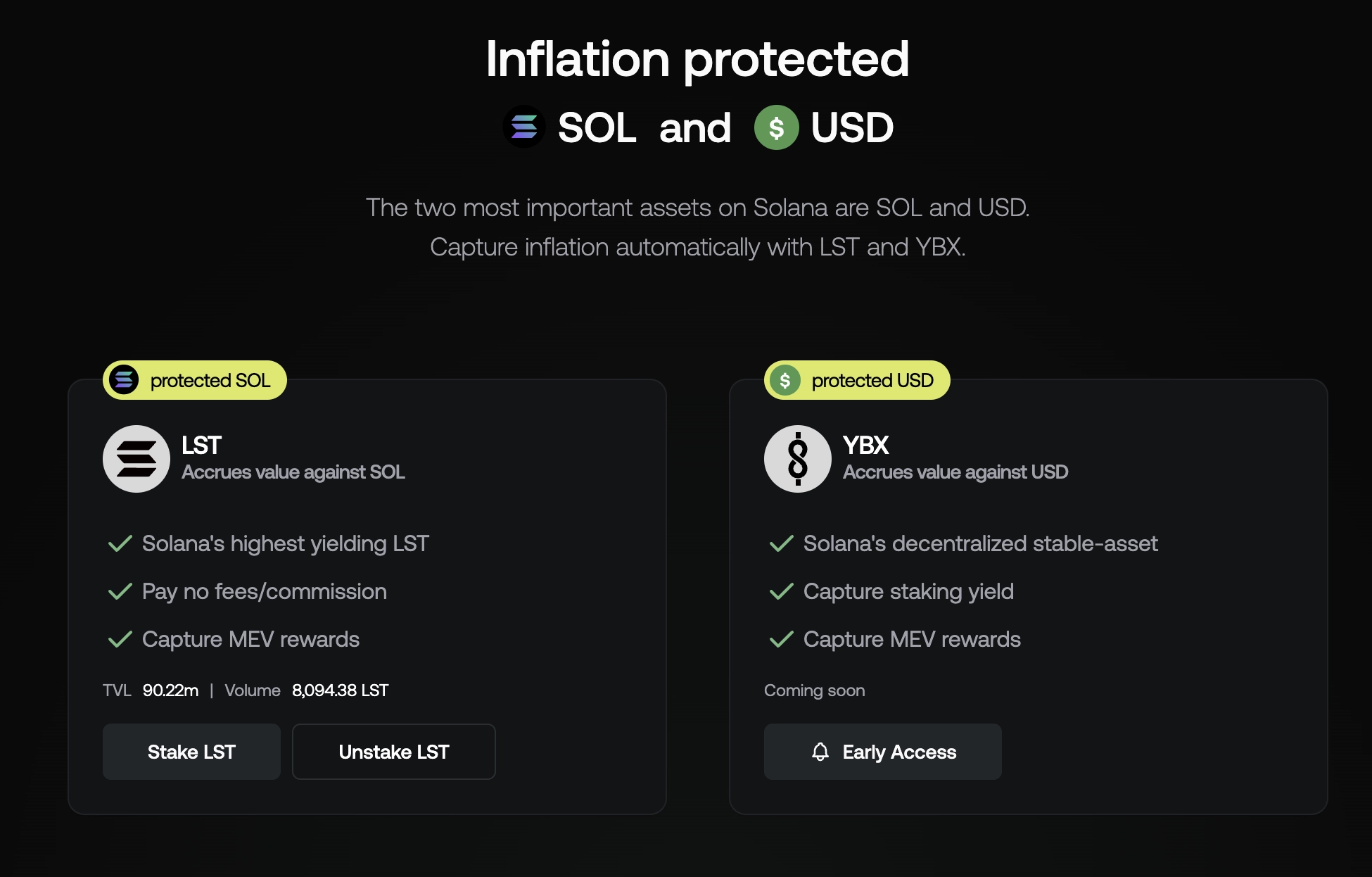The height and width of the screenshot is (877, 1372).
Task: Click the bell icon on the Early Access button
Action: click(x=821, y=752)
